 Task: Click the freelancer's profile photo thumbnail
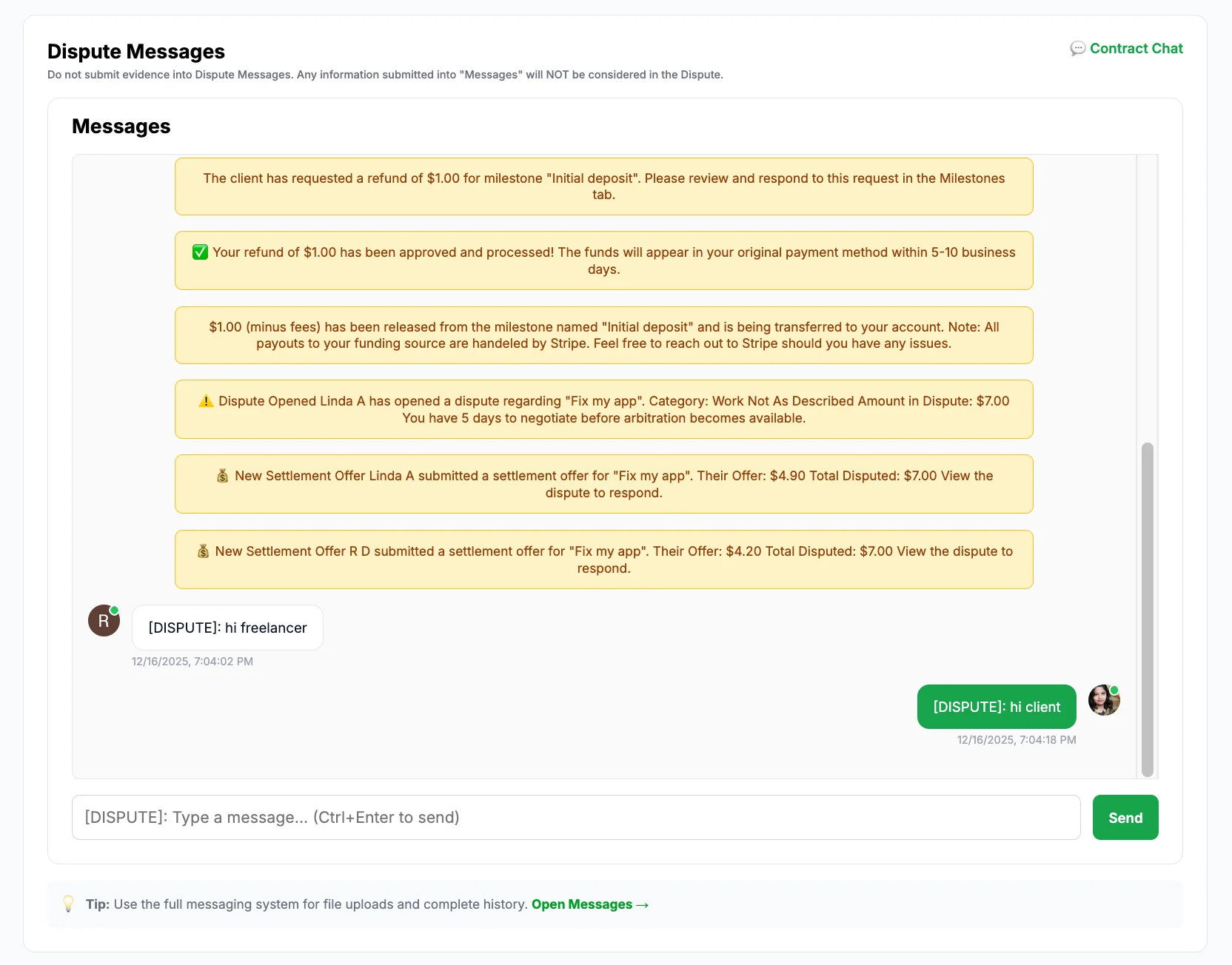tap(1103, 701)
